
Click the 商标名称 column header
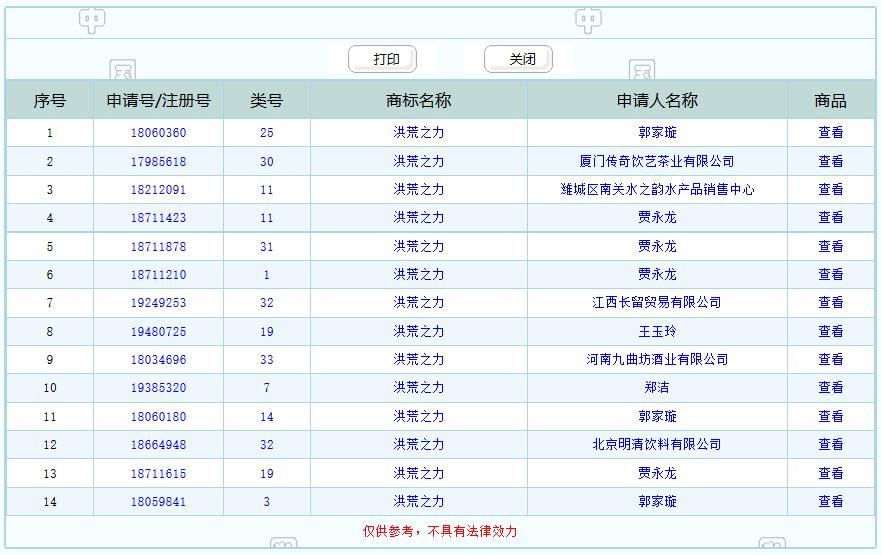[x=418, y=101]
